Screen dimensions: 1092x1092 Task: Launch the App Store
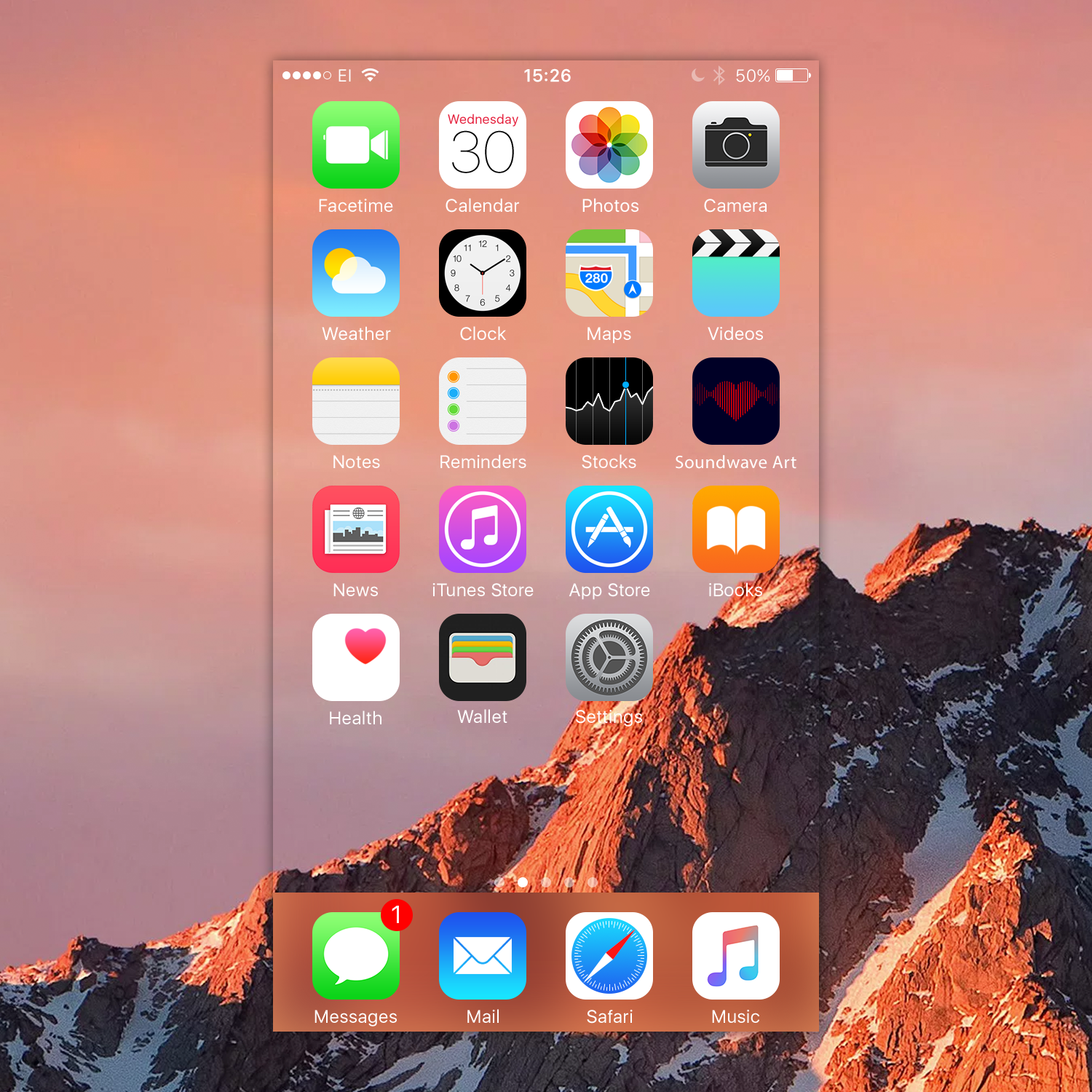tap(609, 529)
